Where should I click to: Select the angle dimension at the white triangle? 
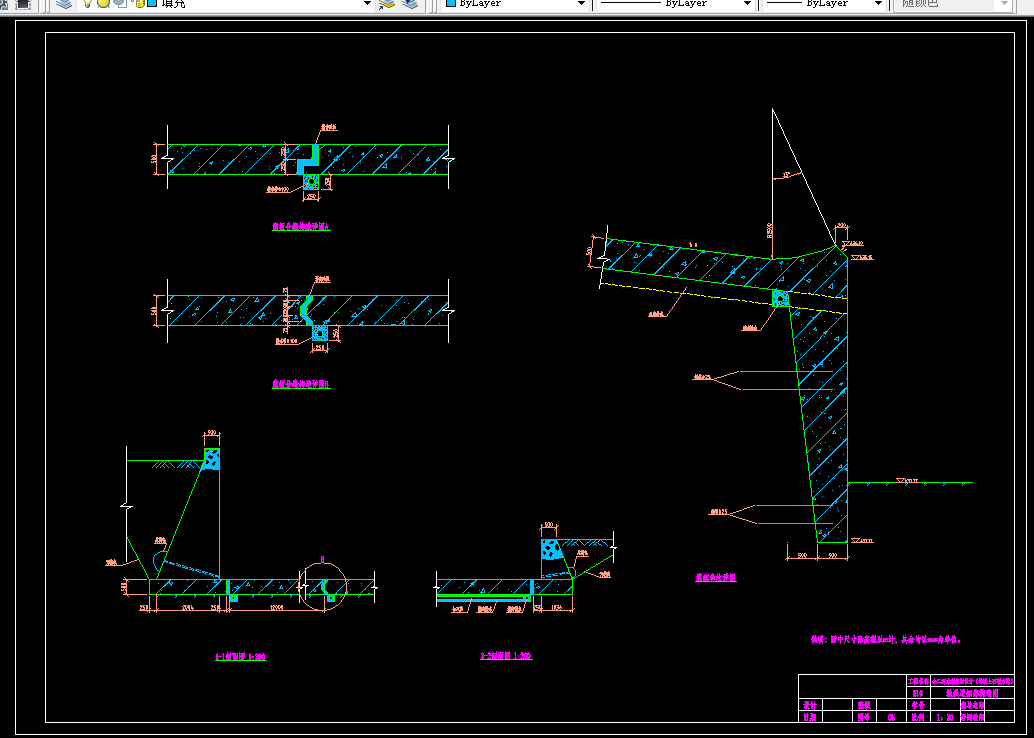coord(787,175)
